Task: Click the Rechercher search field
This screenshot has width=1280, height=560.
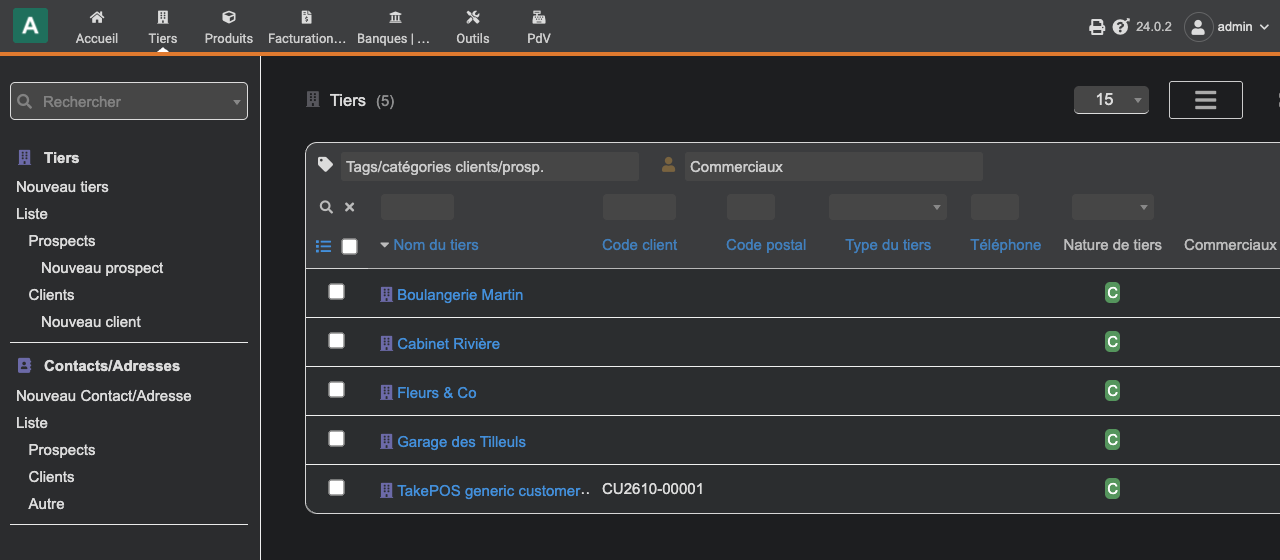Action: [x=129, y=101]
